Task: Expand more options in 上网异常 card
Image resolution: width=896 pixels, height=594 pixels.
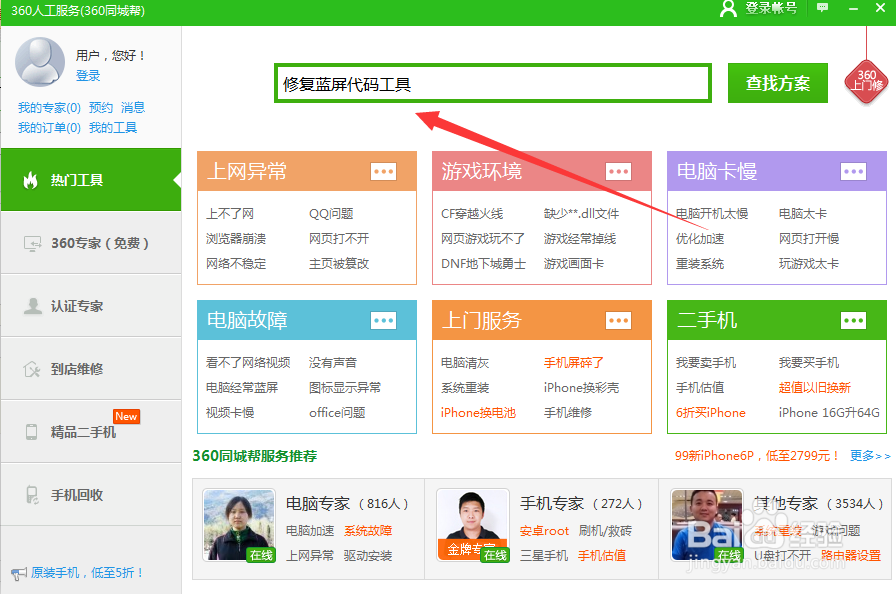Action: click(383, 171)
